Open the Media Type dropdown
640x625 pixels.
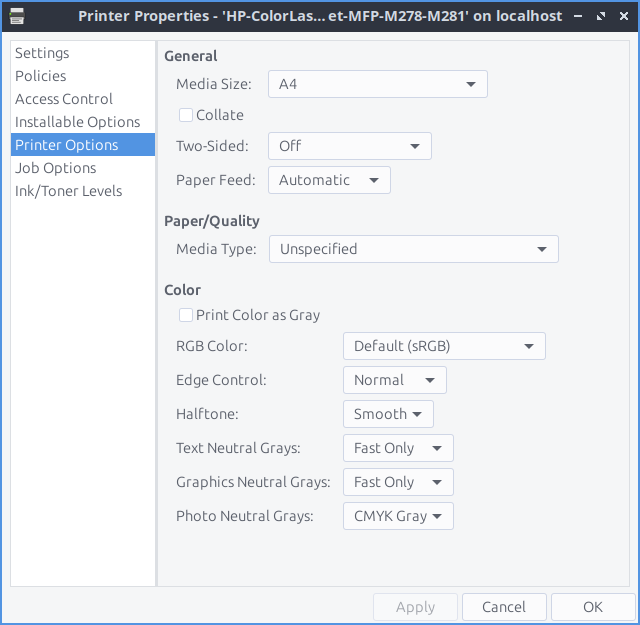click(x=413, y=249)
